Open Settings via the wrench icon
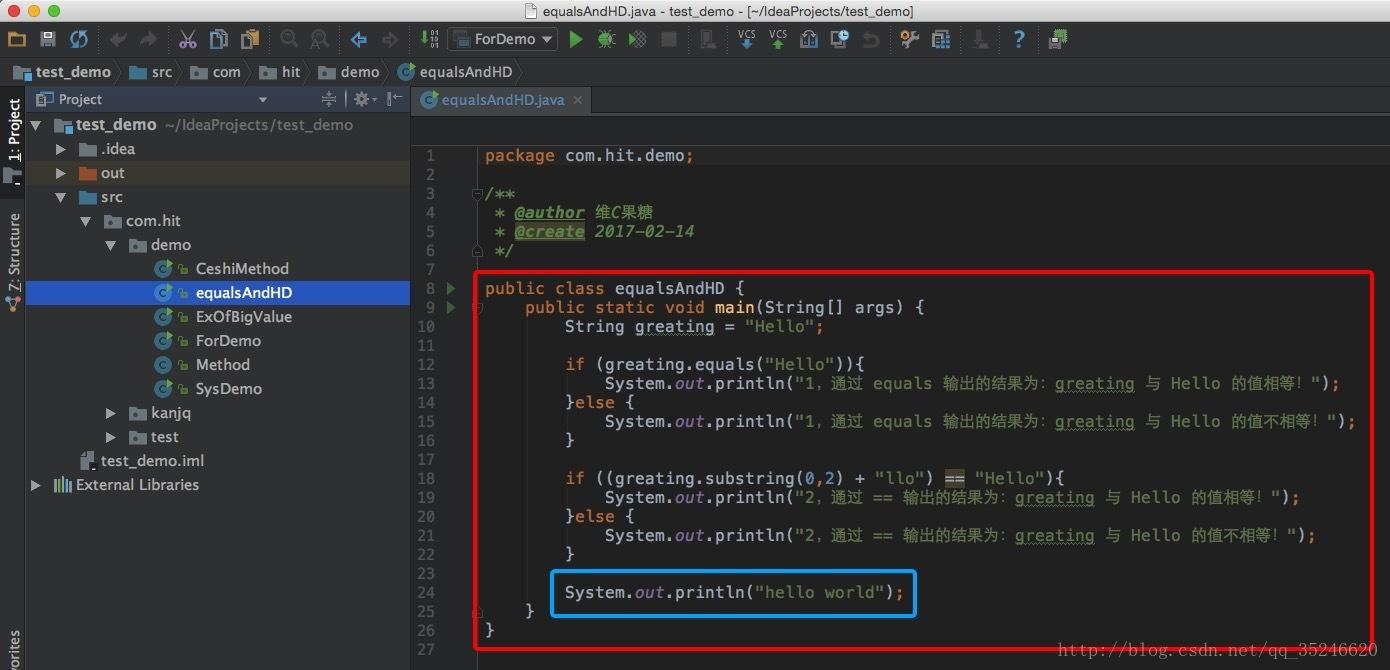The image size is (1390, 670). [908, 39]
